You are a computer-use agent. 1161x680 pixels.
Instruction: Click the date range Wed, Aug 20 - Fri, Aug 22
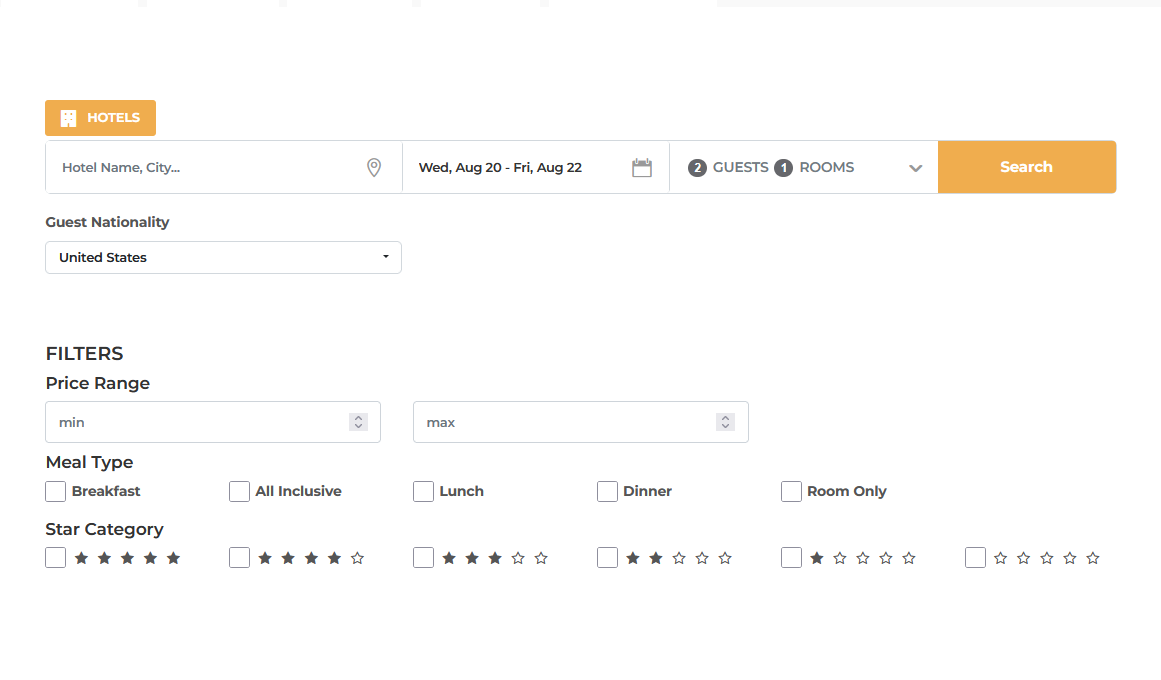click(500, 168)
